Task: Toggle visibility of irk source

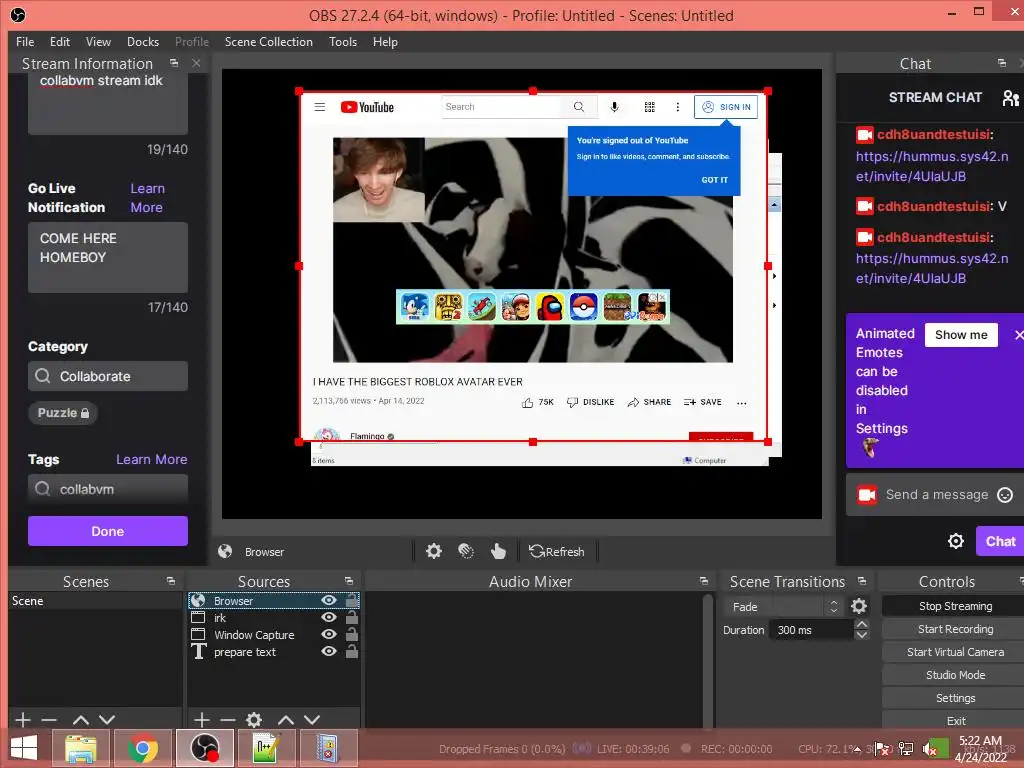Action: (x=329, y=617)
